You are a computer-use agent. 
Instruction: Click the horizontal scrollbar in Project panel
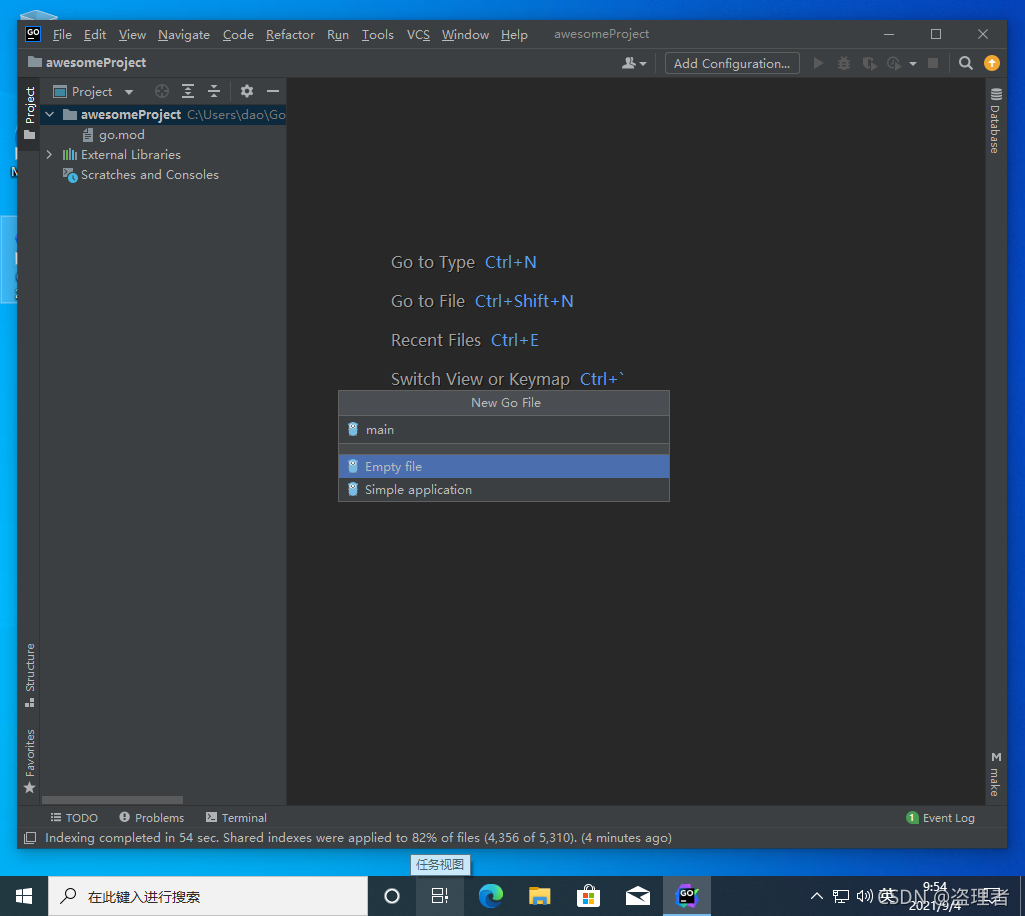[x=112, y=800]
